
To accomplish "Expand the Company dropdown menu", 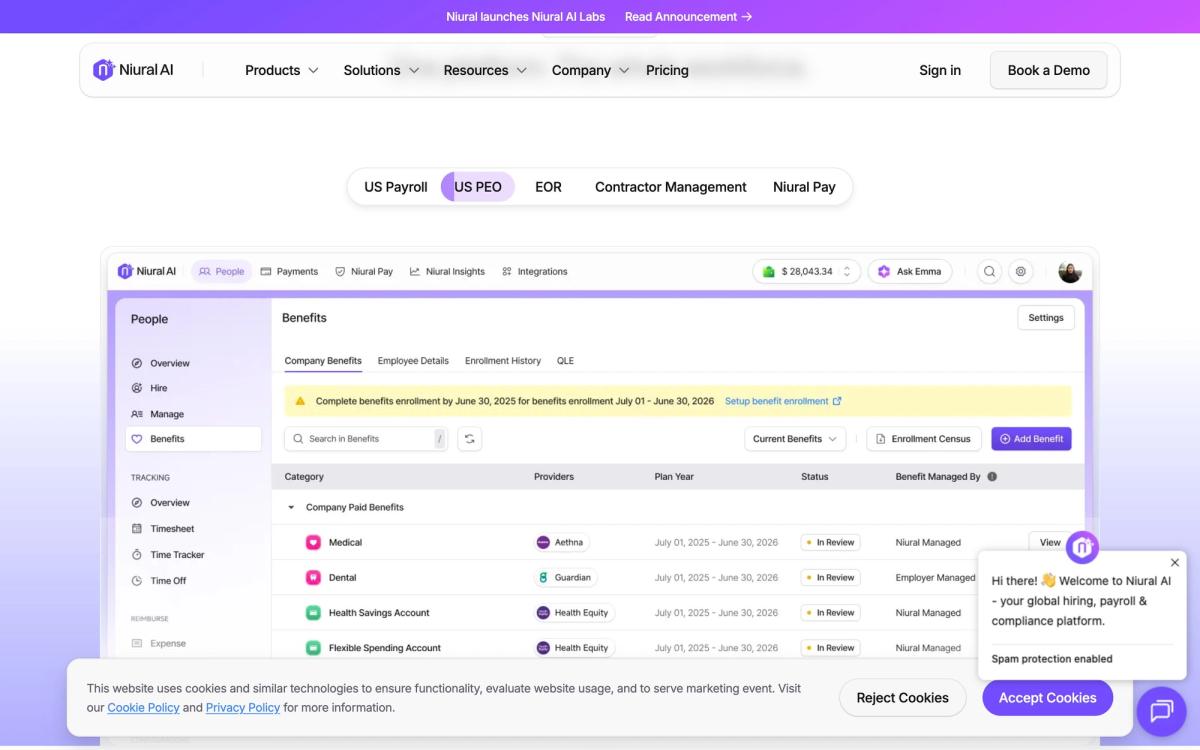I will tap(591, 70).
